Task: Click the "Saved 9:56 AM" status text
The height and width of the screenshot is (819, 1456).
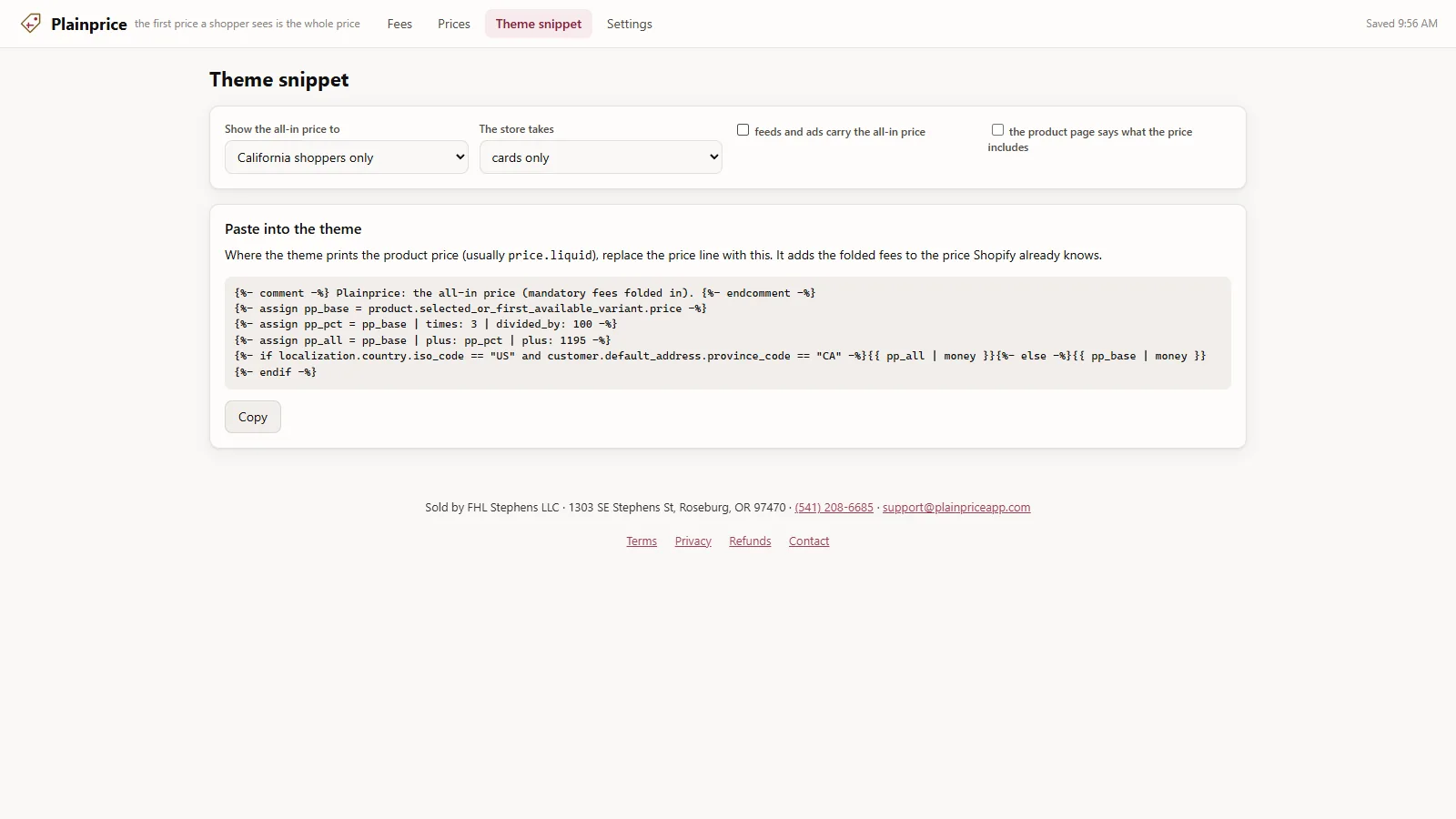Action: click(1401, 24)
